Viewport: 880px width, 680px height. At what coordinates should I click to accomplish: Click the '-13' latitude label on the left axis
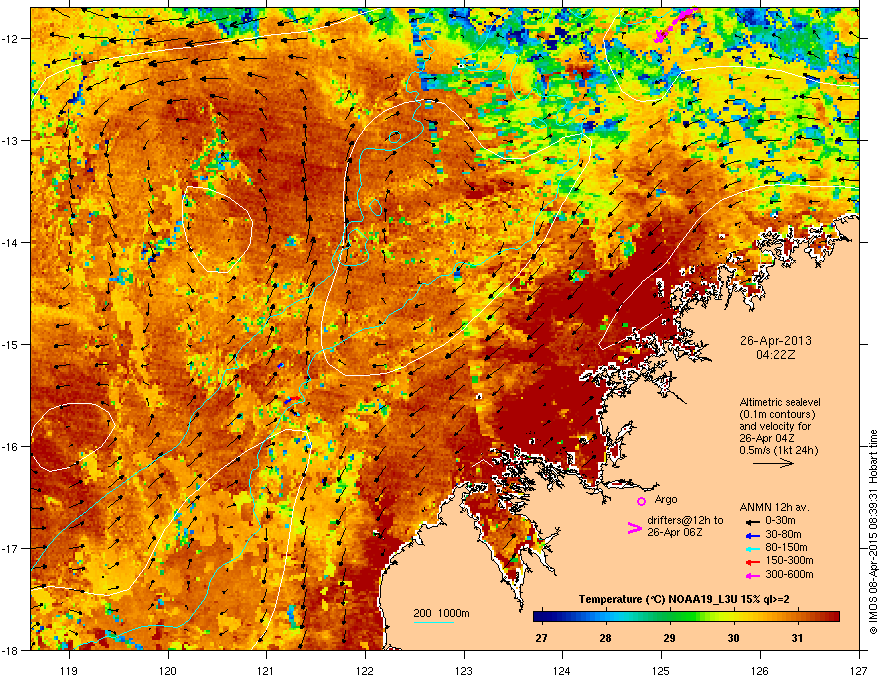coord(11,140)
